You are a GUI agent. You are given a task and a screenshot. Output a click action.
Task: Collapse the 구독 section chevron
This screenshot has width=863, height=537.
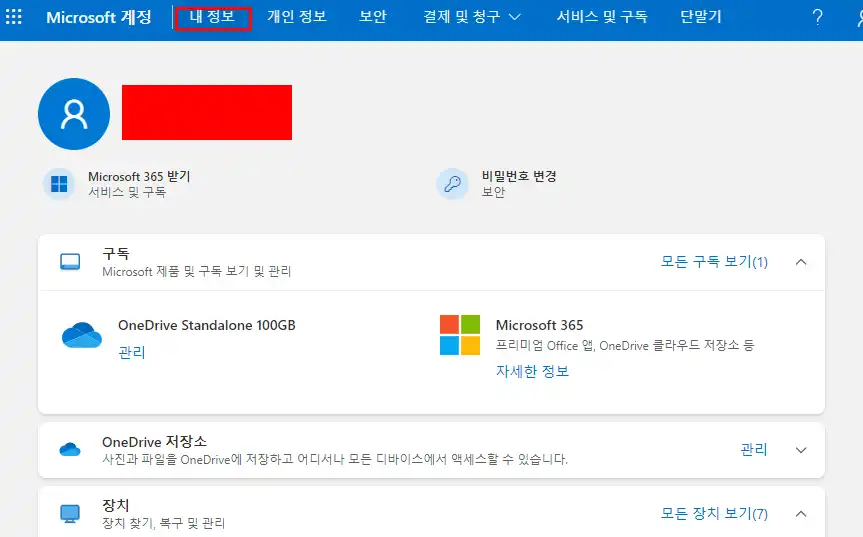801,262
